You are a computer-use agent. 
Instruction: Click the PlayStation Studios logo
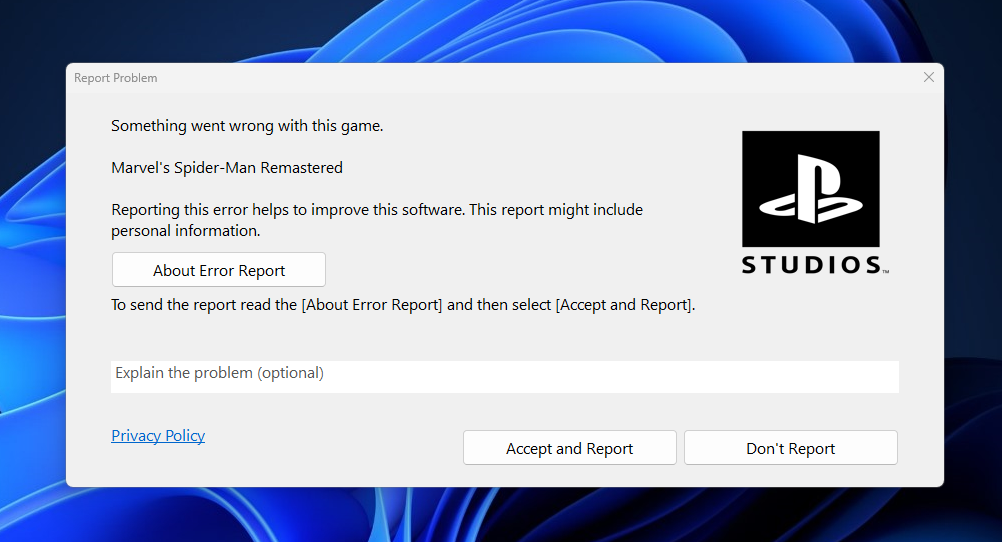pyautogui.click(x=815, y=203)
